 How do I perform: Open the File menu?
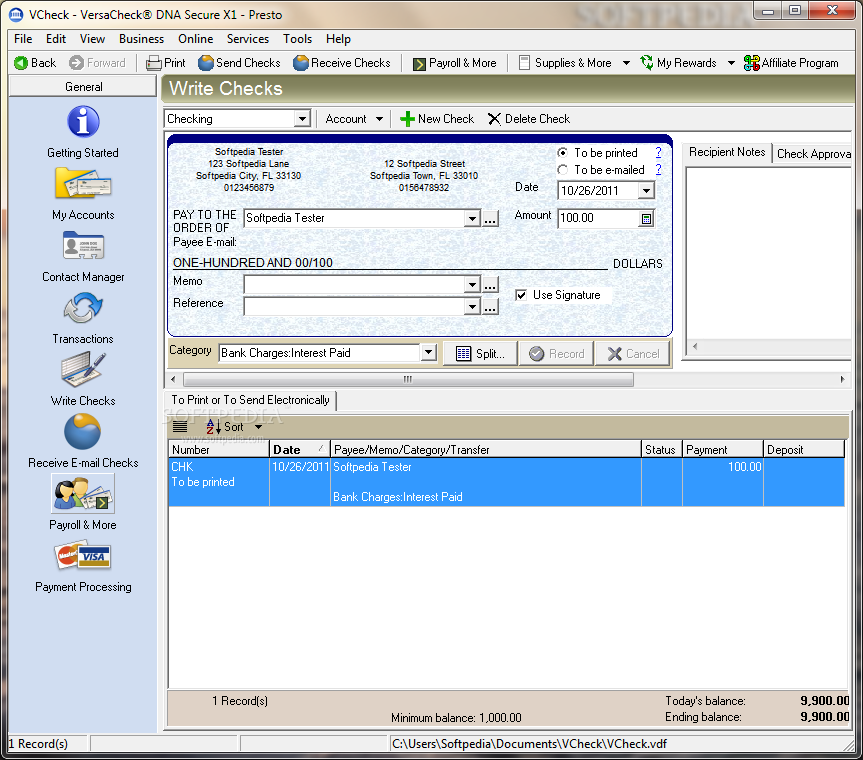pos(23,39)
